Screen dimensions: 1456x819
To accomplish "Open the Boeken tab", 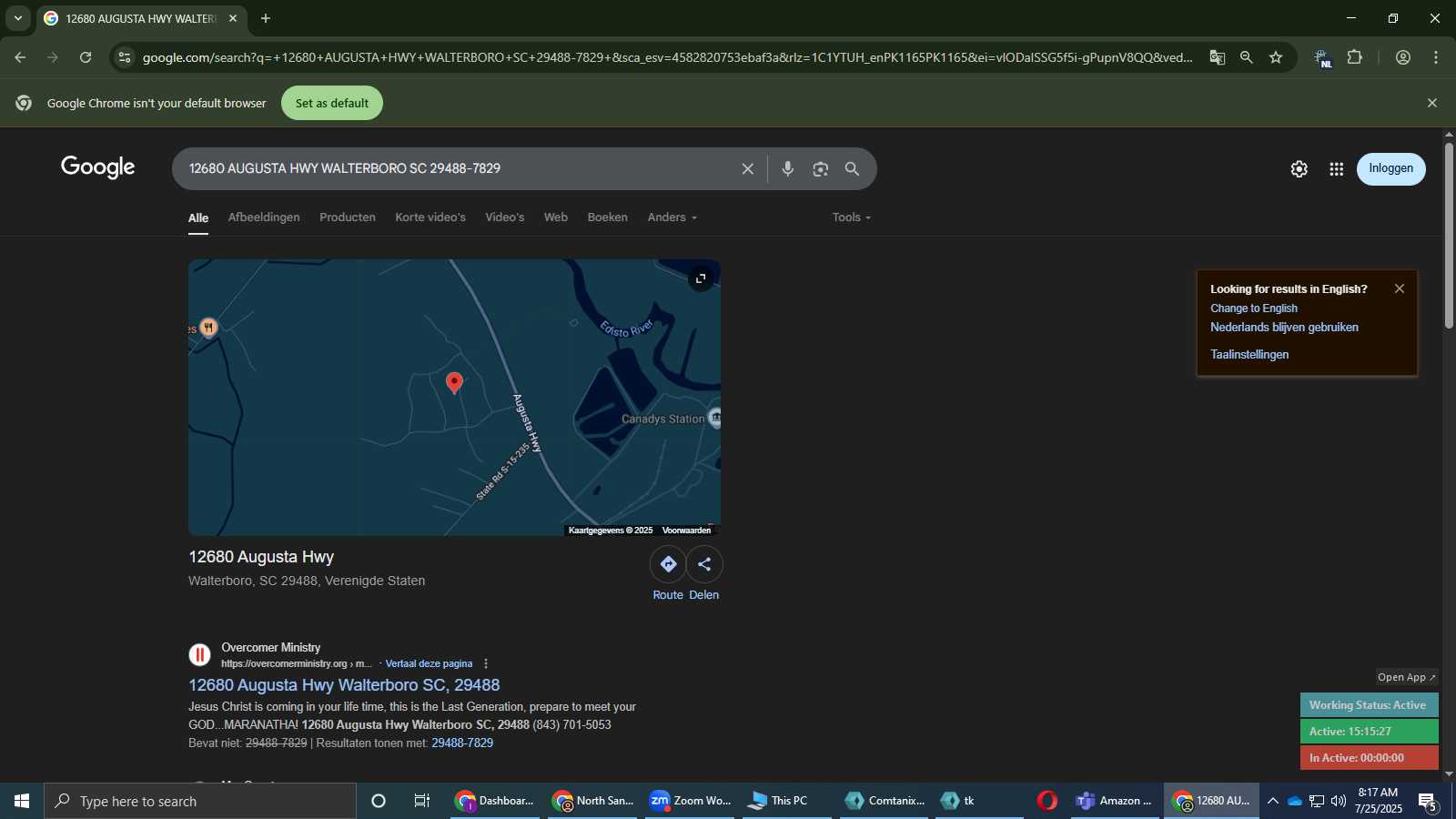I will tap(608, 217).
